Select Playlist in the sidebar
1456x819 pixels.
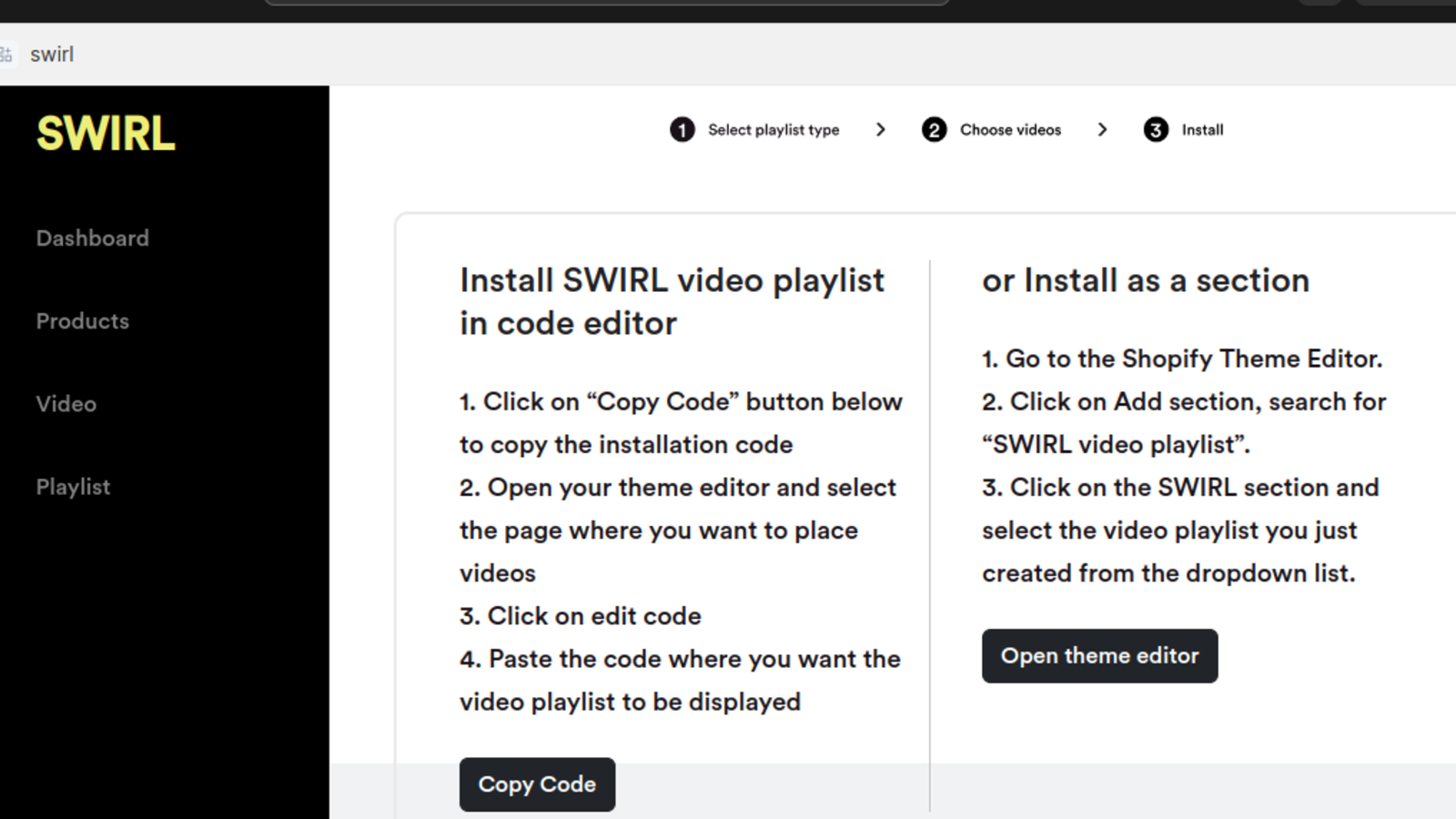(x=74, y=487)
